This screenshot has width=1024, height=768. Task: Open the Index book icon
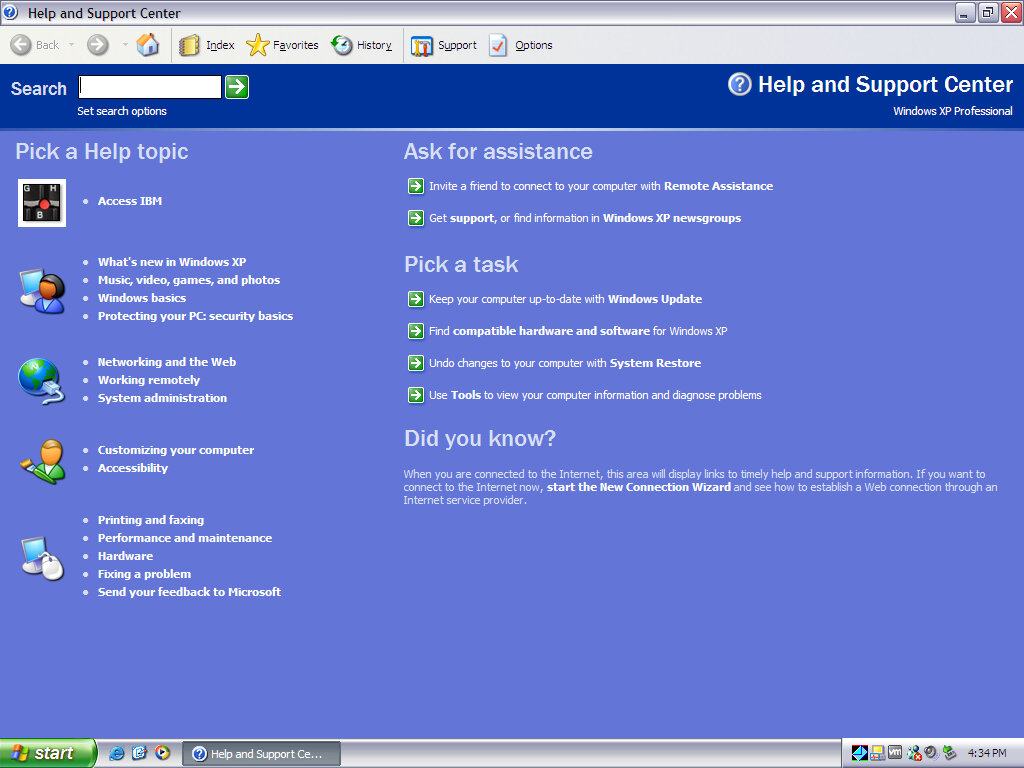click(x=190, y=45)
